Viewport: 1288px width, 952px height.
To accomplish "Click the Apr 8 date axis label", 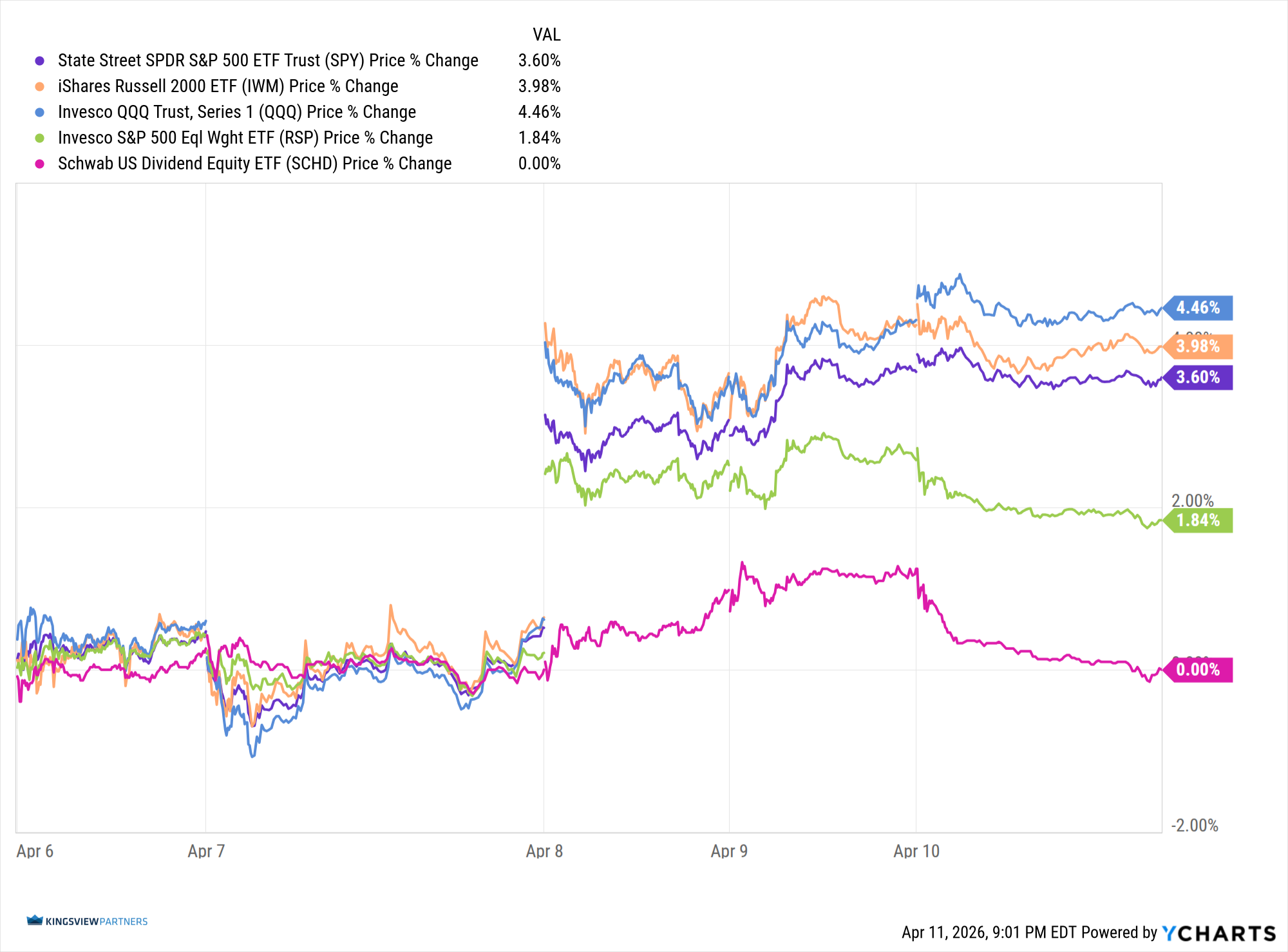I will (x=544, y=851).
